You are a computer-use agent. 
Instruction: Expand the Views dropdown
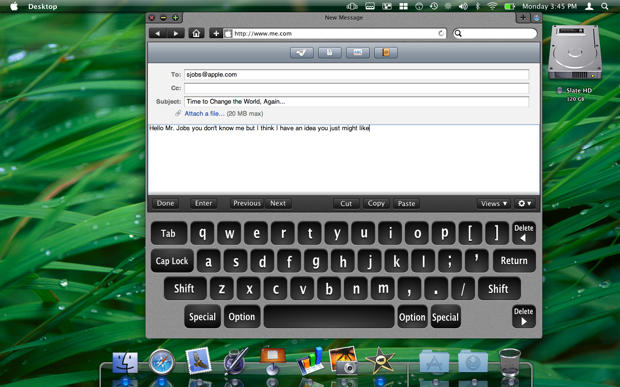[x=494, y=204]
